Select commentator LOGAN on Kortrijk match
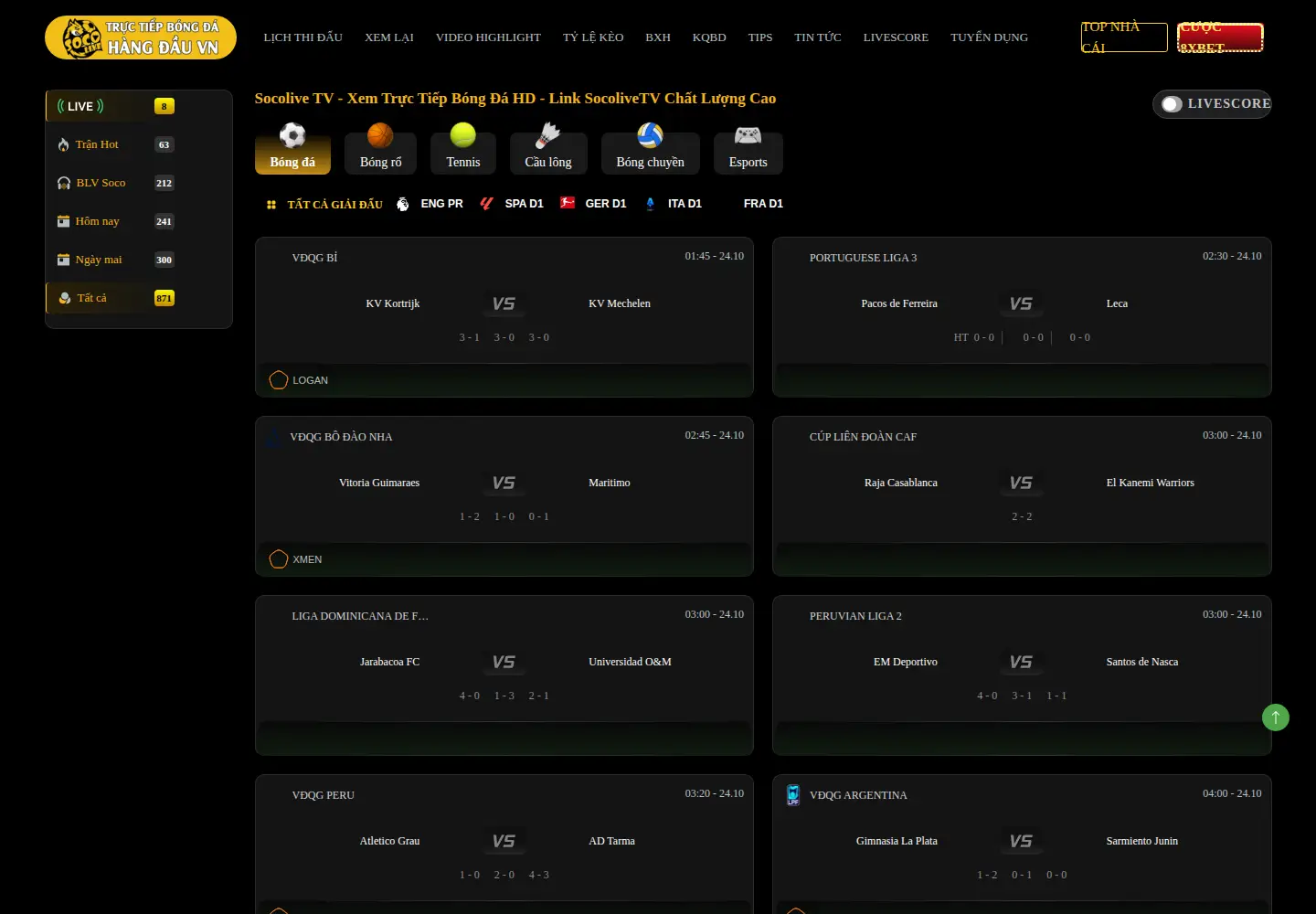Image resolution: width=1316 pixels, height=914 pixels. tap(299, 380)
